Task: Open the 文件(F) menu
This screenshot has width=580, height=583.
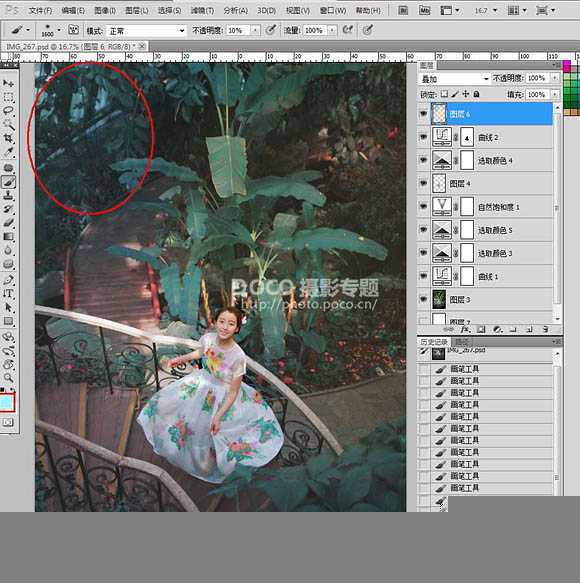Action: [x=40, y=10]
